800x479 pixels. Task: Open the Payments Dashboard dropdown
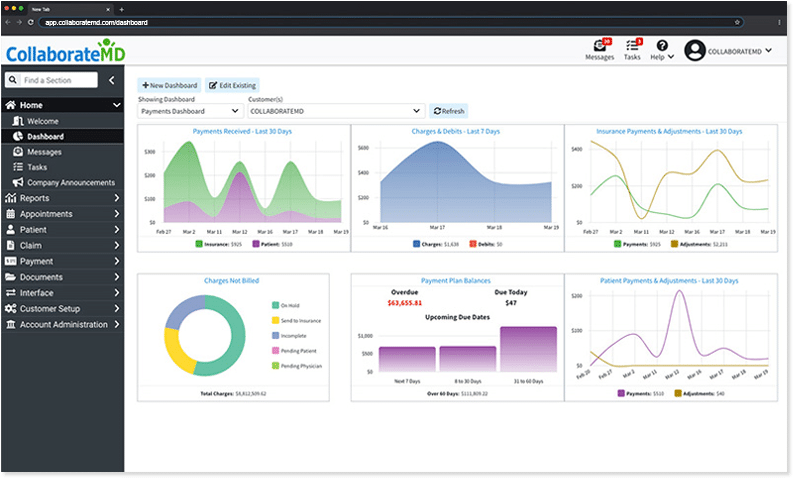pos(191,112)
